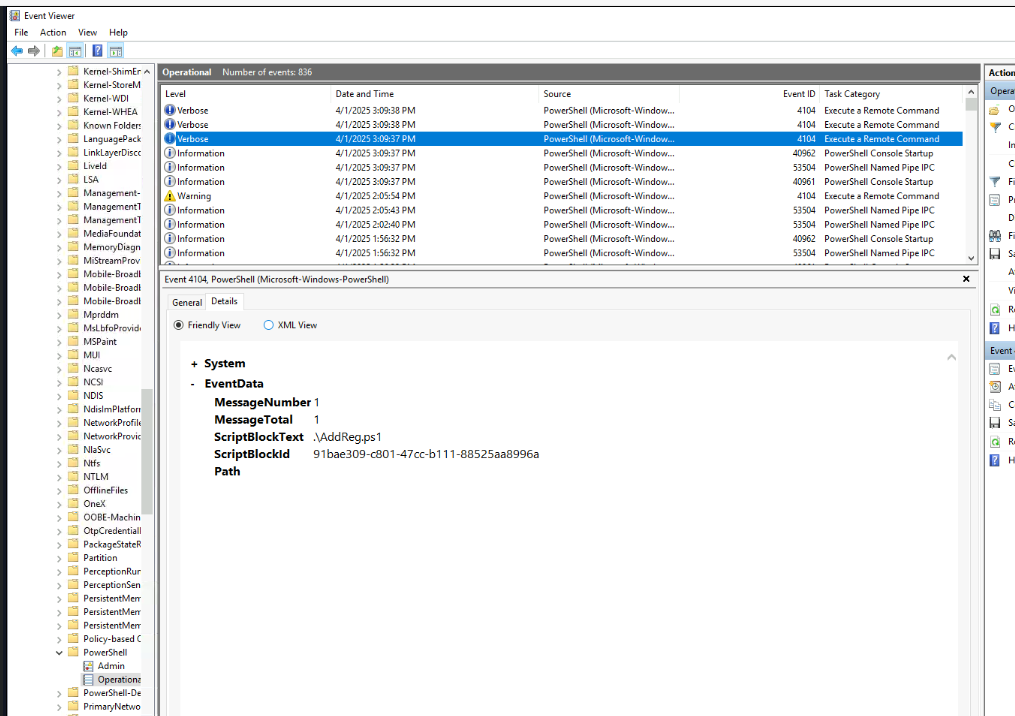
Task: Toggle the Show/Hide Action Pane toolbar icon
Action: (x=116, y=51)
